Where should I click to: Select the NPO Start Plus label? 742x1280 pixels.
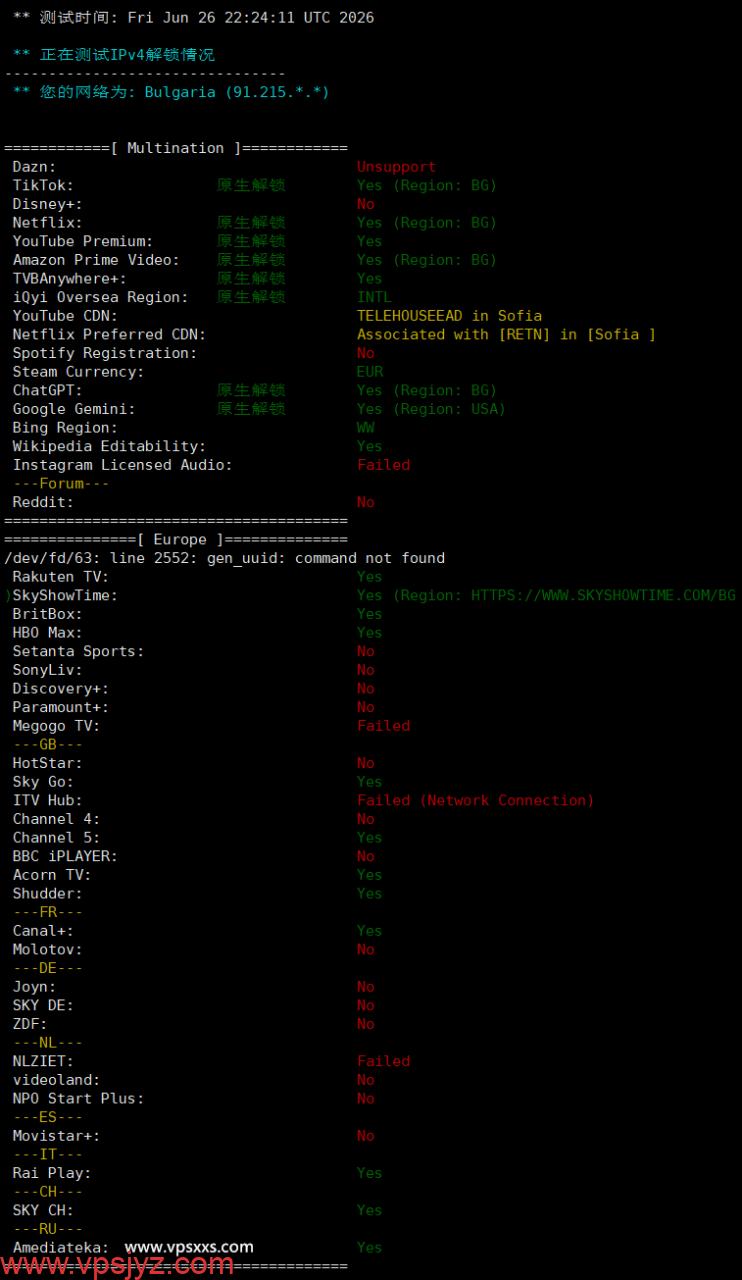tap(78, 1098)
